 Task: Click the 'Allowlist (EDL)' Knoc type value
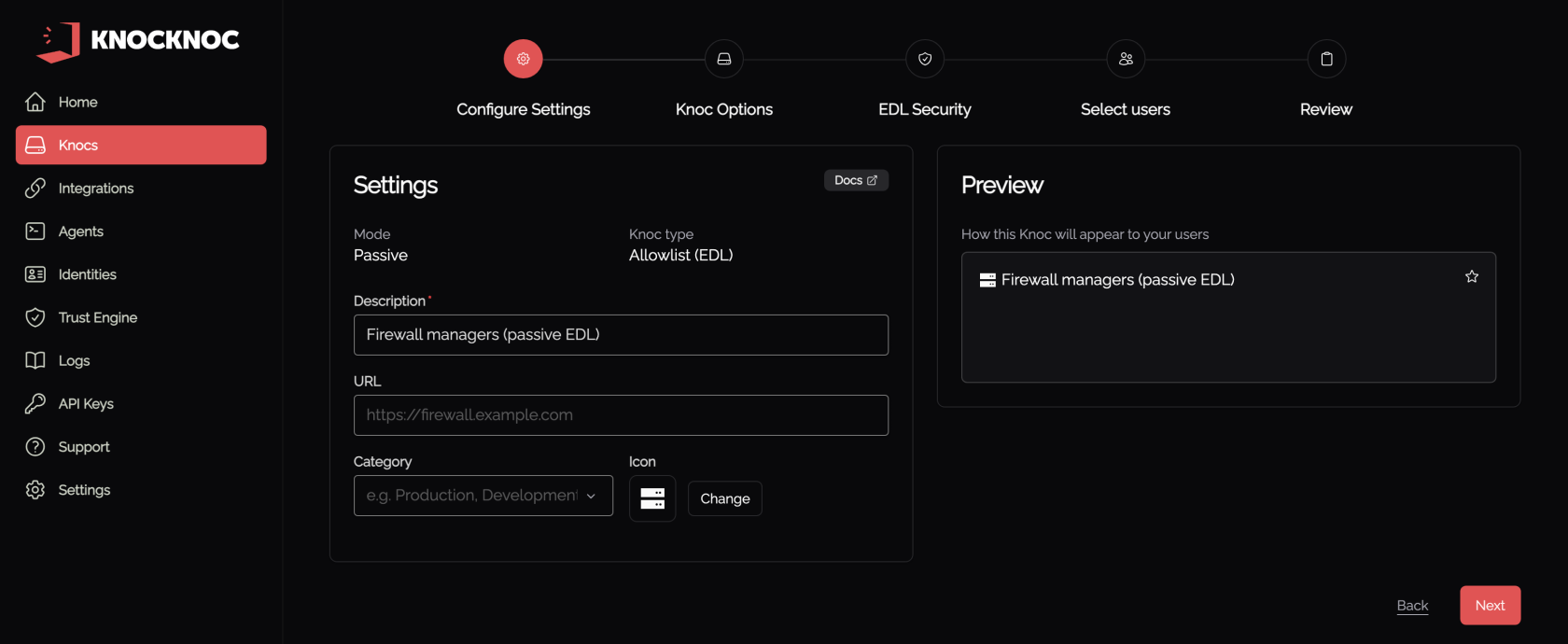click(x=681, y=255)
